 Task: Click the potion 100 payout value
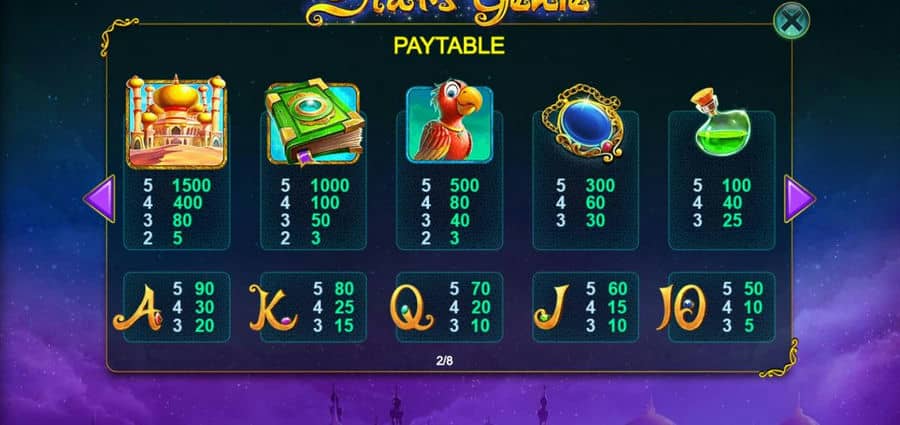click(737, 186)
